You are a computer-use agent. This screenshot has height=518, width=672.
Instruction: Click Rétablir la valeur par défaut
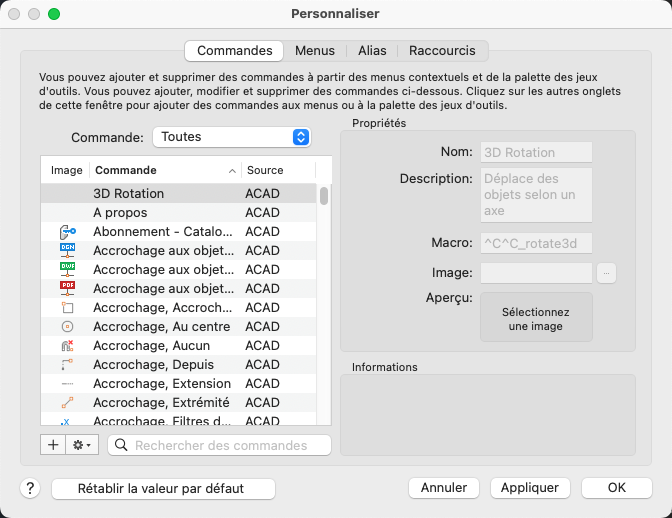point(162,489)
